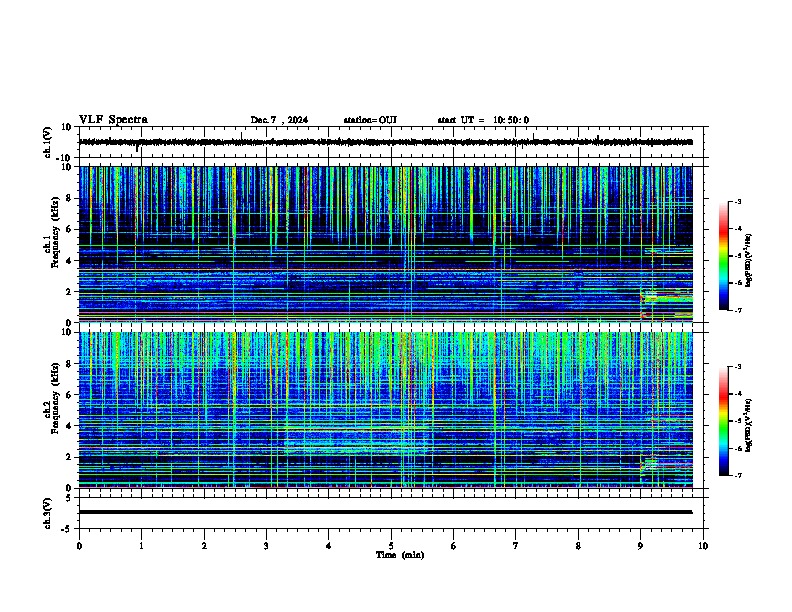Click the '6' kHz tick label of ch.2 spectrogram
Screen dimensions: 792x612
pyautogui.click(x=69, y=395)
